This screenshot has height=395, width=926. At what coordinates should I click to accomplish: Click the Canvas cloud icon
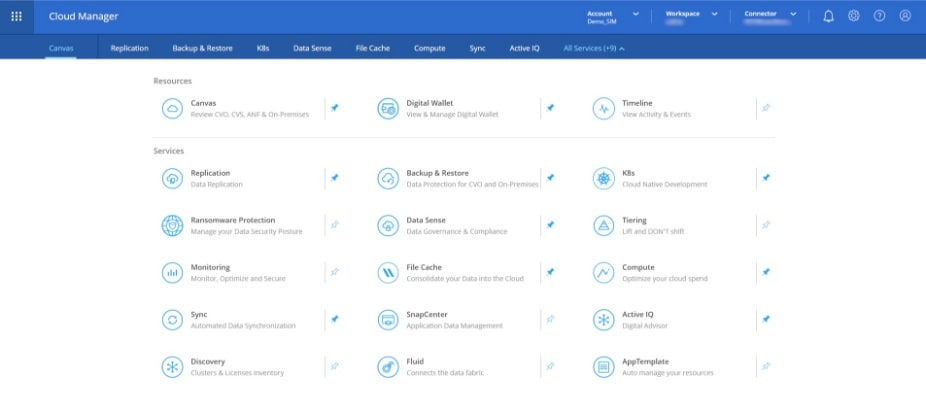pos(172,109)
